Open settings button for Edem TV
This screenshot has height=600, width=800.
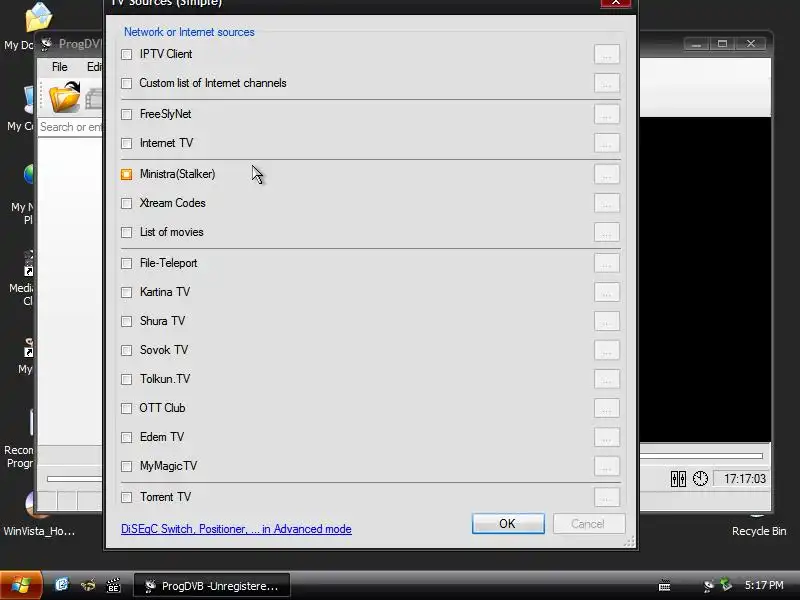pos(607,438)
